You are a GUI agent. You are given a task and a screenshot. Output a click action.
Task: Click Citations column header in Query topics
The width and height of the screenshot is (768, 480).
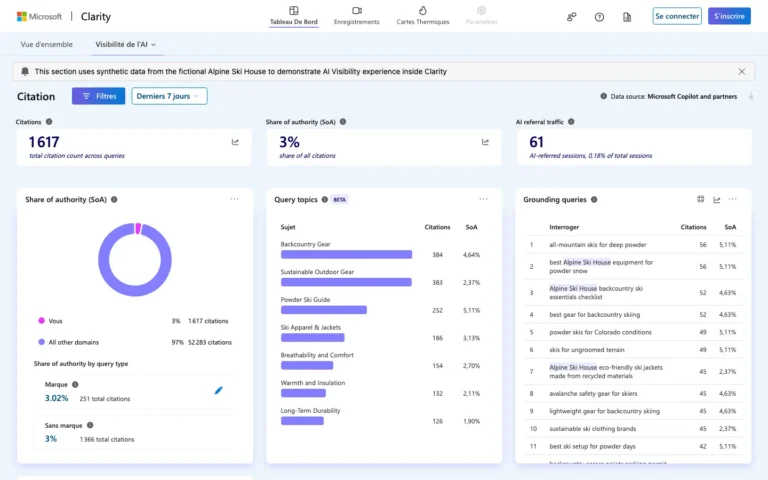pyautogui.click(x=437, y=227)
